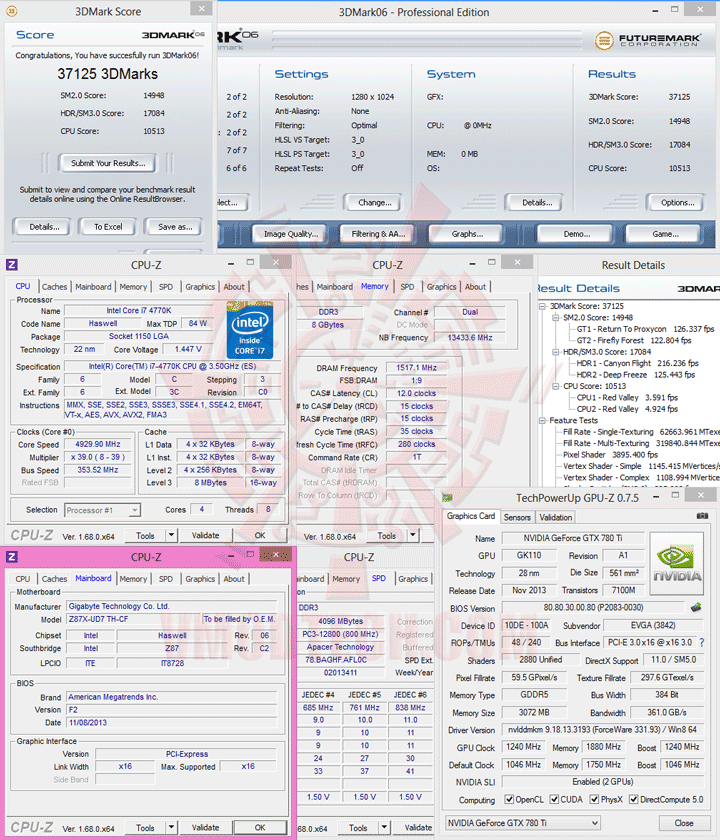This screenshot has width=720, height=840.
Task: Collapse the CPU Score: 10513 tree node
Action: 556,386
